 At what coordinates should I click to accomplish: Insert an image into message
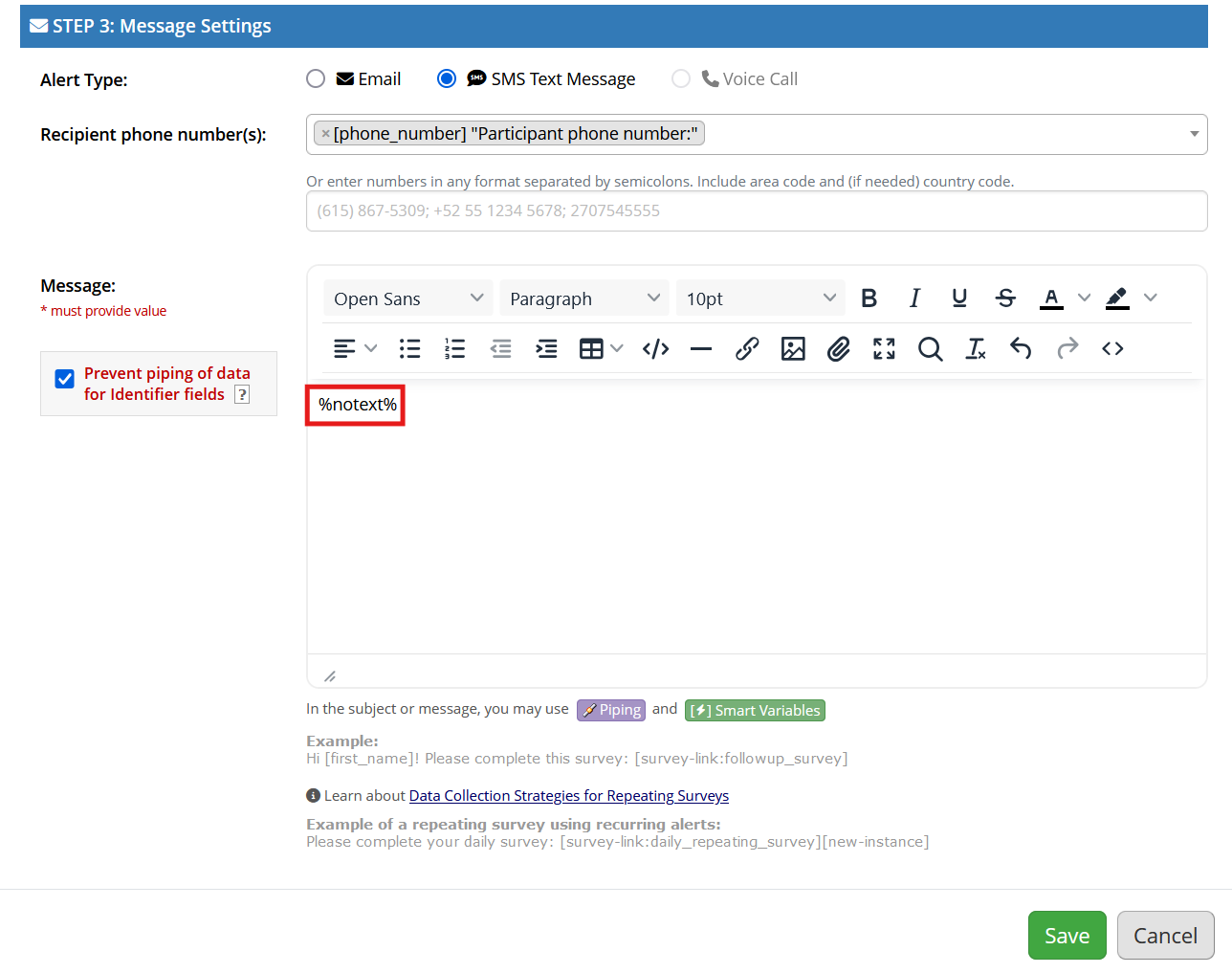(793, 349)
